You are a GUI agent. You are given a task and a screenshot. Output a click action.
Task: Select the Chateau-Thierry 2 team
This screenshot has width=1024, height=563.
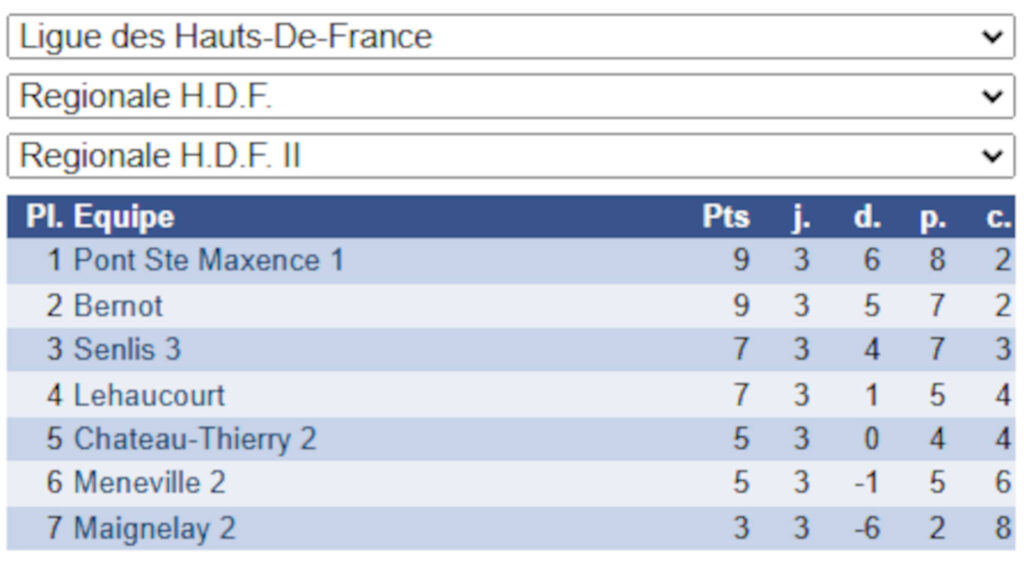195,439
